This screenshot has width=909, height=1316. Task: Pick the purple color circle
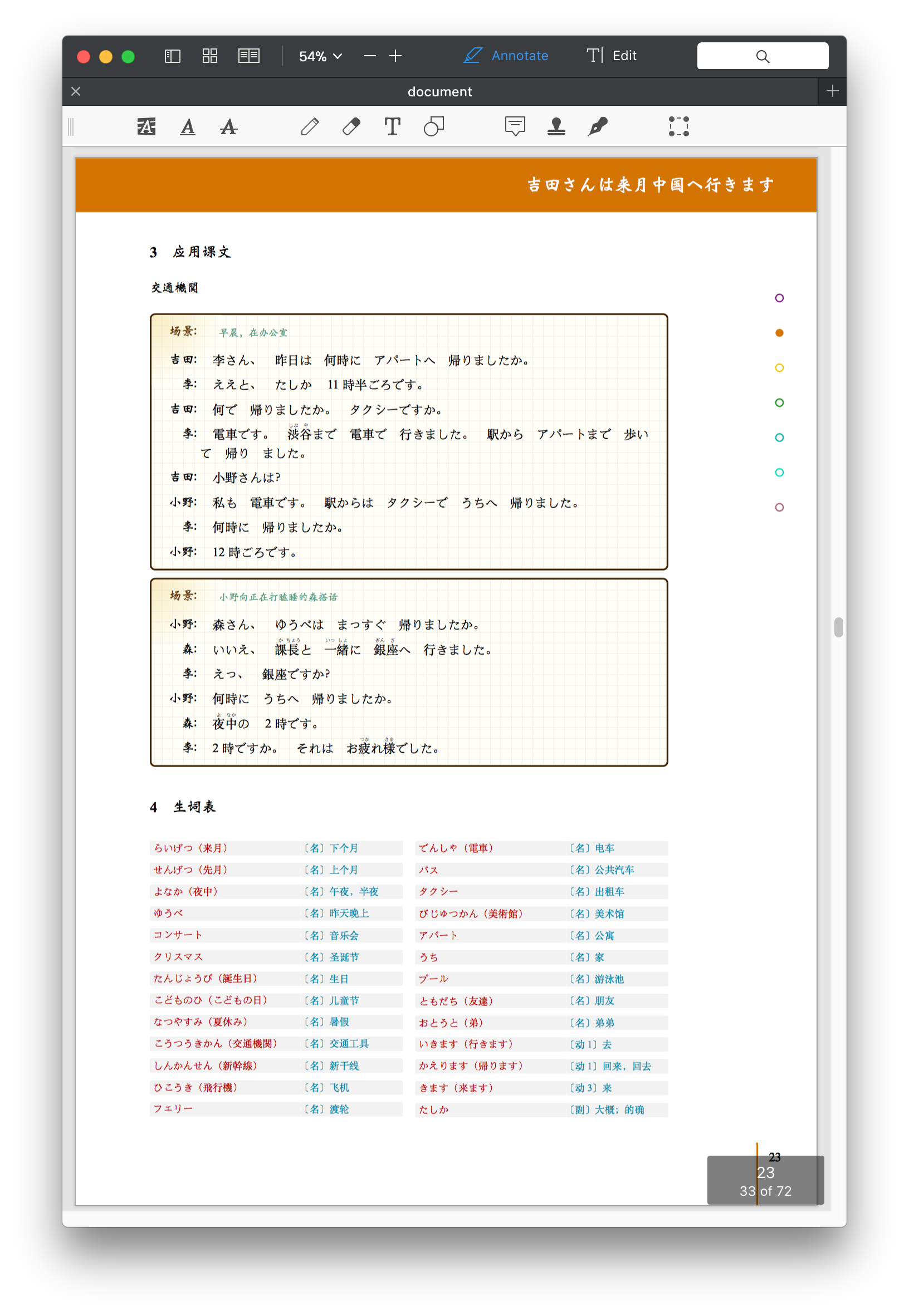click(x=779, y=298)
